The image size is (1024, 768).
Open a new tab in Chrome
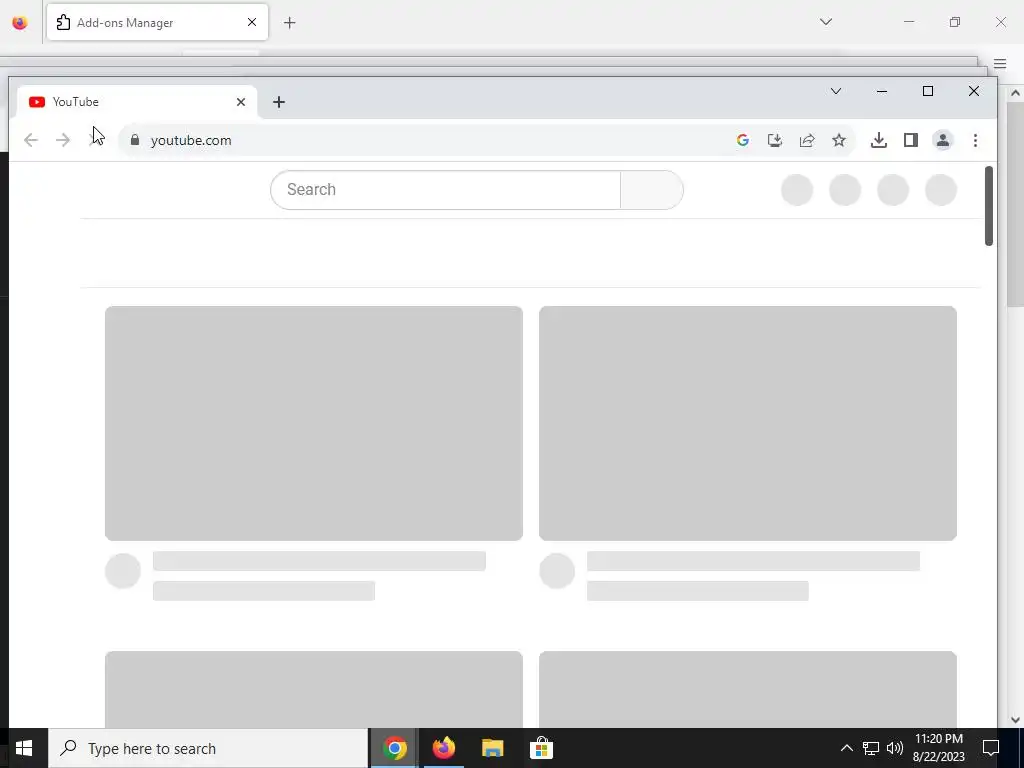[x=279, y=102]
